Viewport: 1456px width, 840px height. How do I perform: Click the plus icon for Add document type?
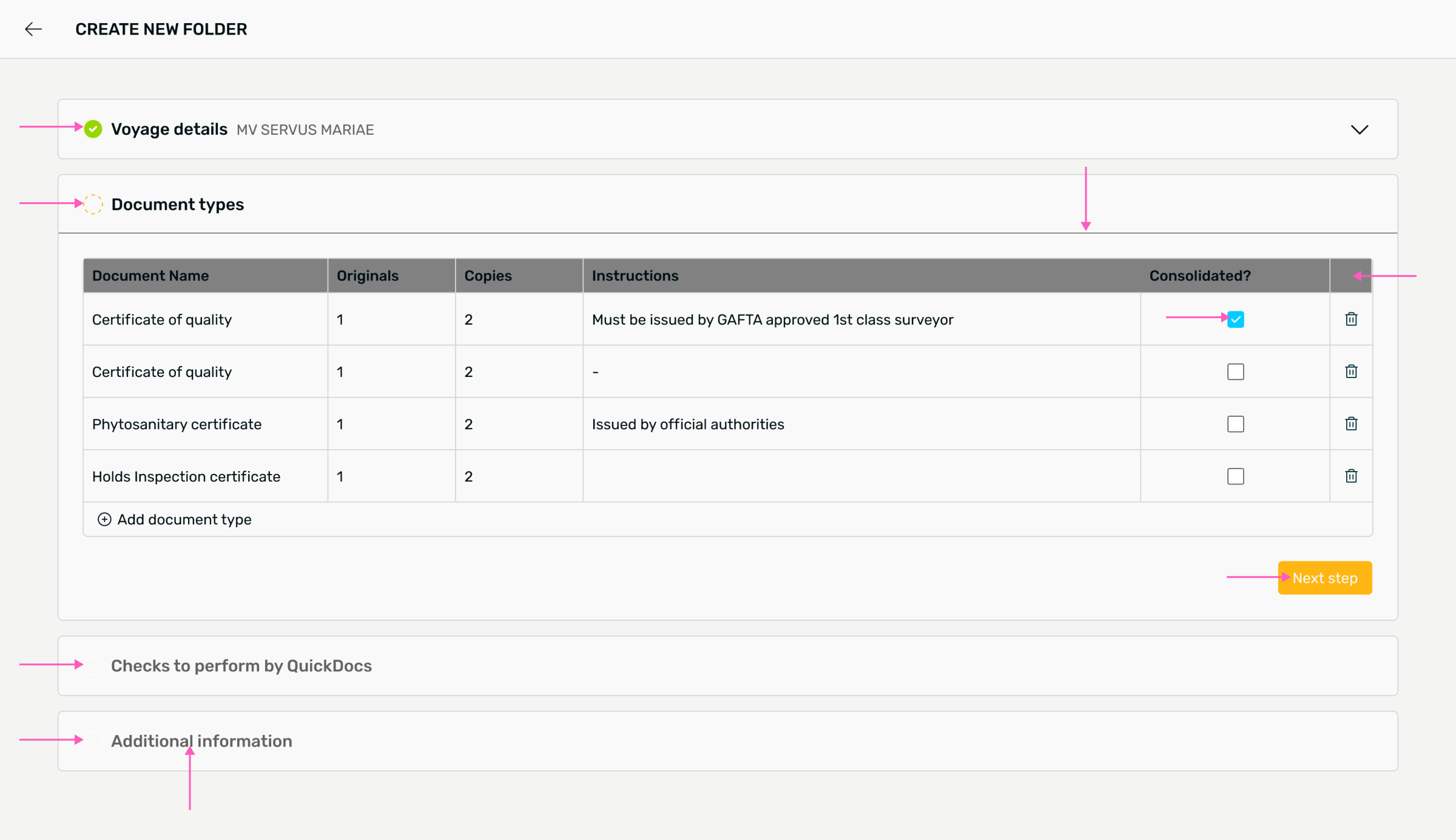point(104,520)
